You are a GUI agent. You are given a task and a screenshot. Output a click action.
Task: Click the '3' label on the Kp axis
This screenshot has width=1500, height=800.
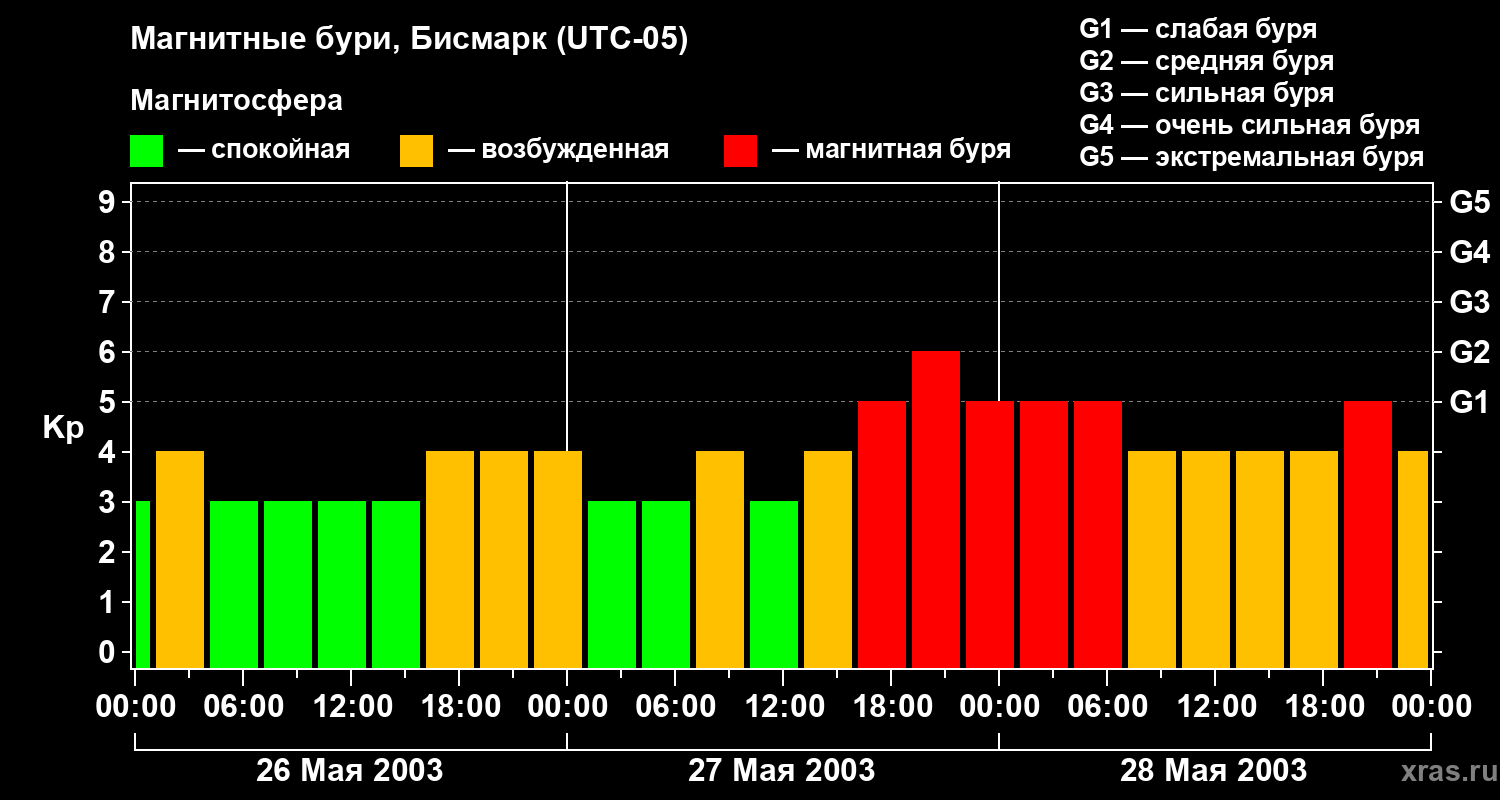pos(108,503)
